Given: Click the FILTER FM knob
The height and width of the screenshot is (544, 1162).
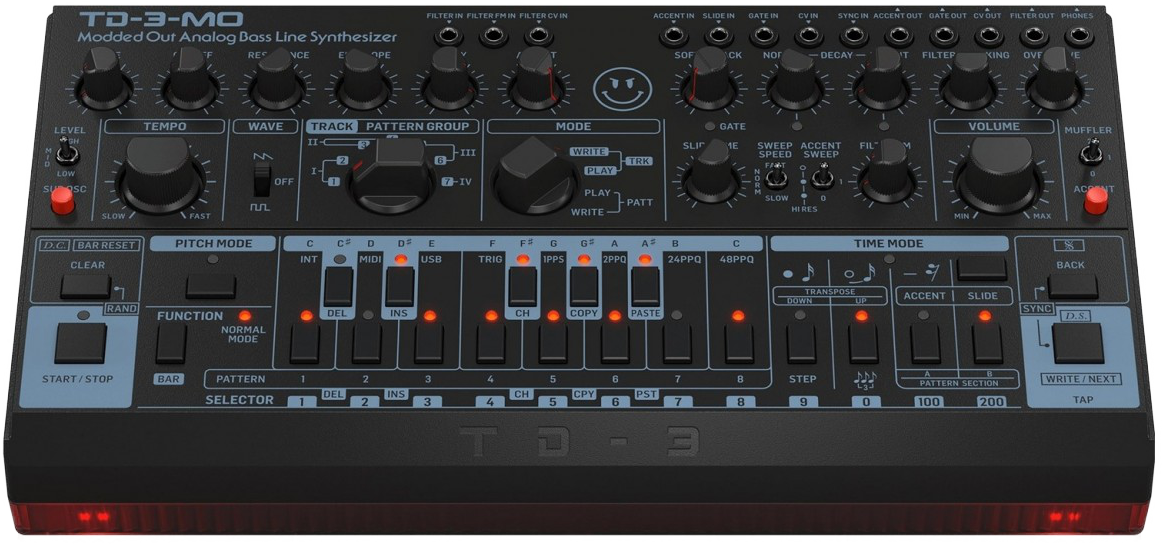Looking at the screenshot, I should coord(887,172).
